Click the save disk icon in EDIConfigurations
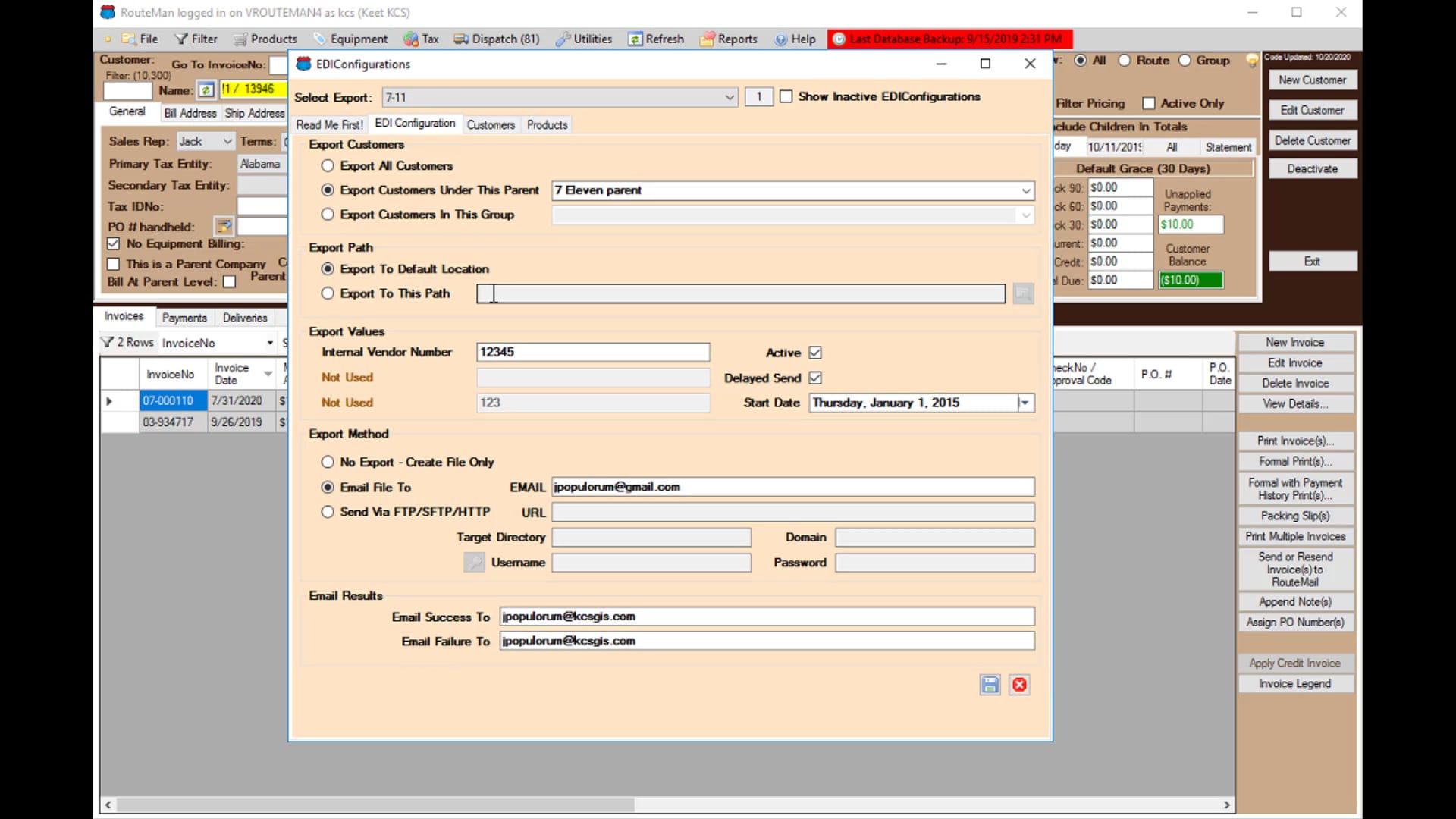The image size is (1456, 819). pos(990,685)
